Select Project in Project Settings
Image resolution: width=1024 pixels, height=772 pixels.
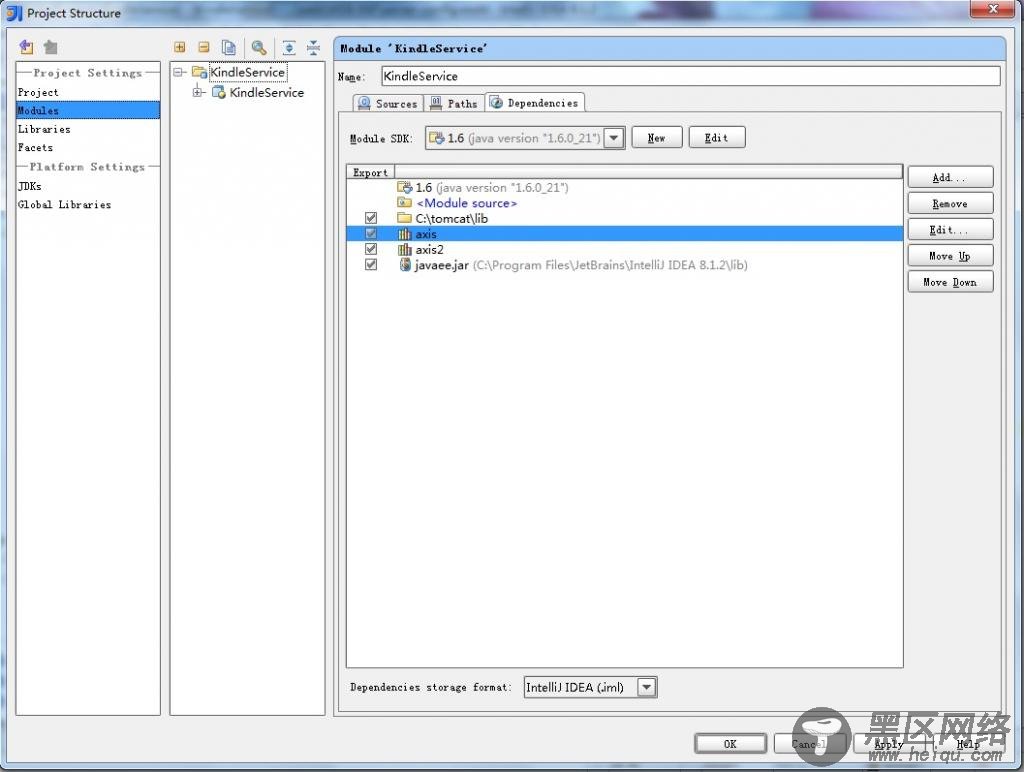(88, 92)
